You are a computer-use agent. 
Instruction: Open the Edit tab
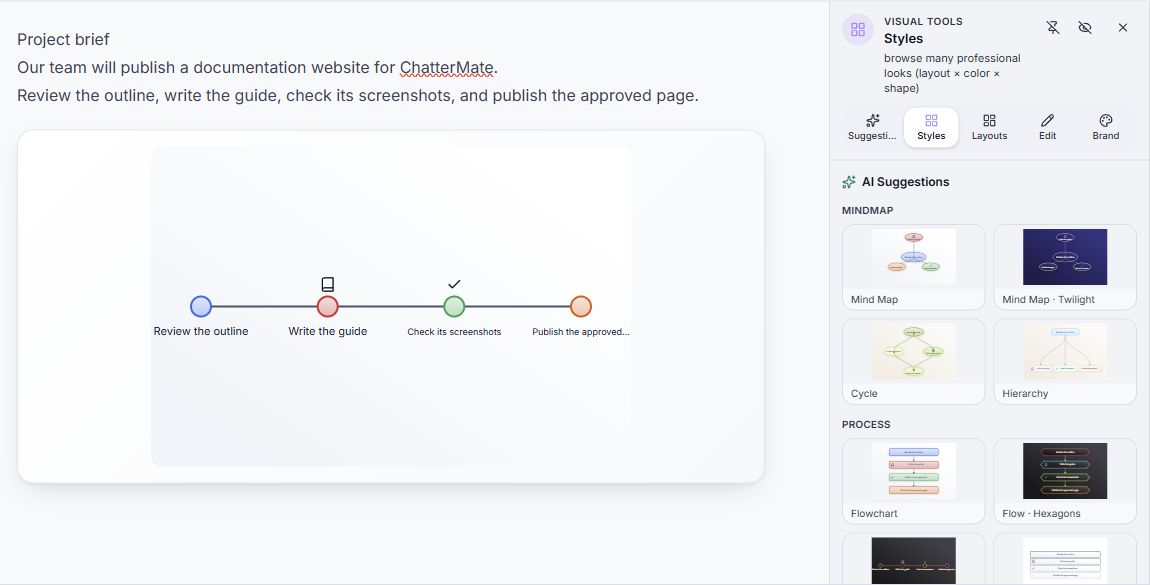click(1047, 128)
